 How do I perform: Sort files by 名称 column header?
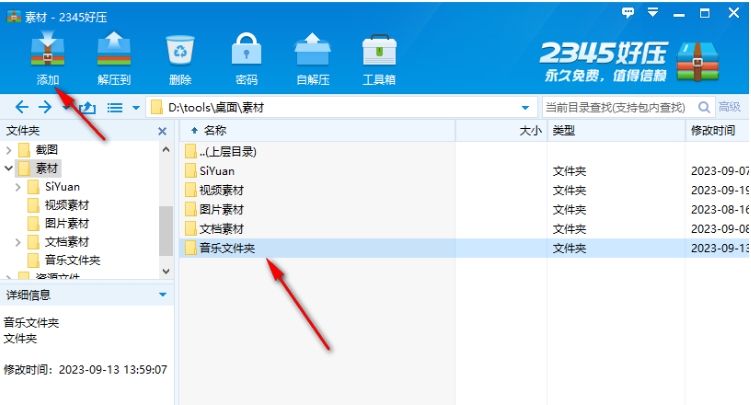pyautogui.click(x=215, y=130)
